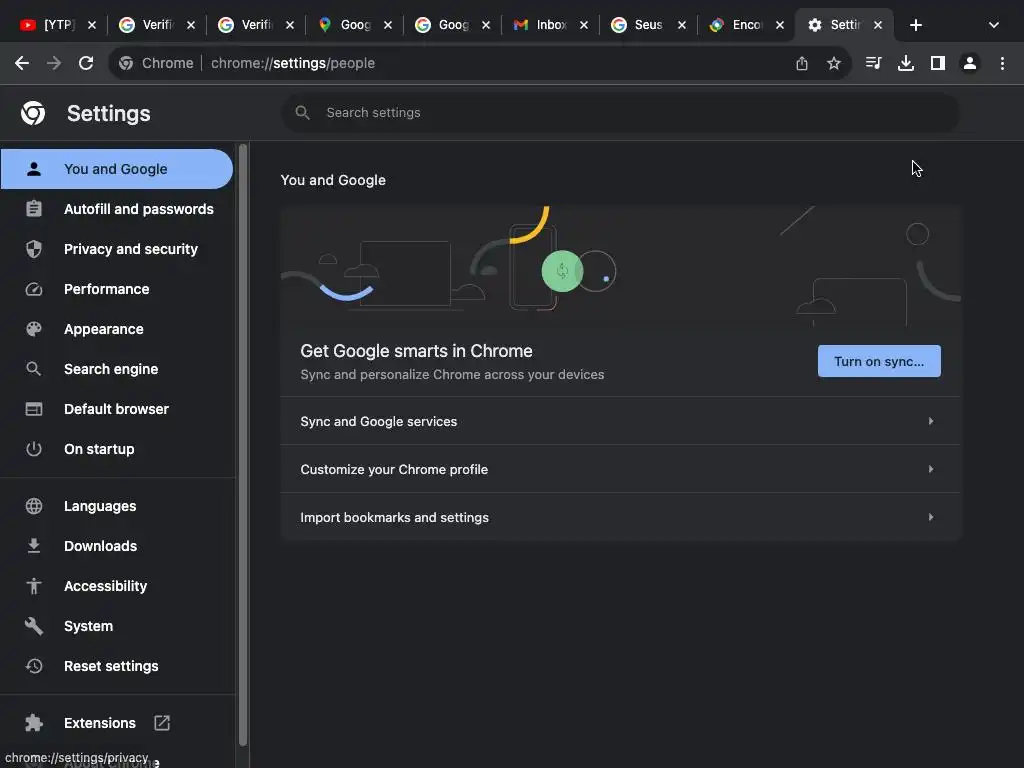
Task: Click the Reset settings history icon
Action: (x=34, y=666)
